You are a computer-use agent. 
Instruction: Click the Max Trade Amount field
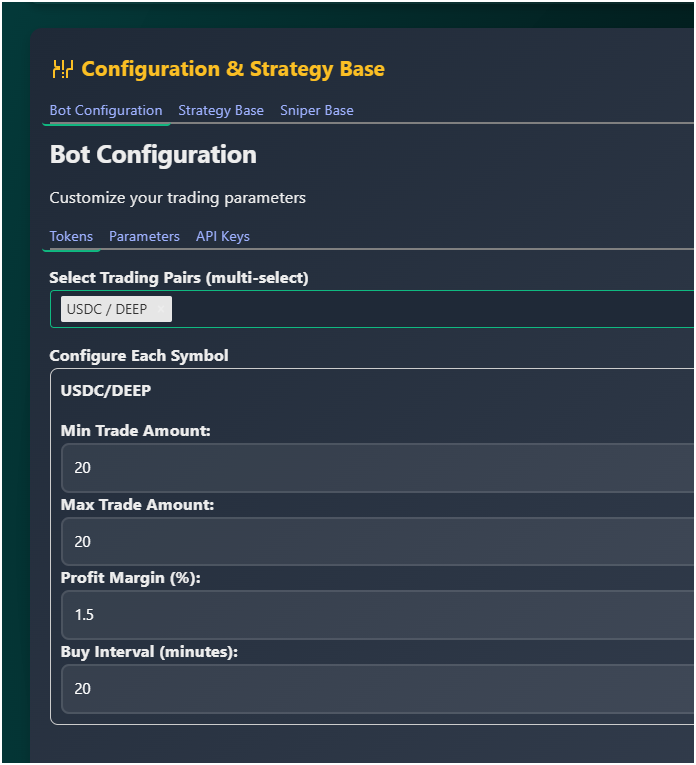[x=378, y=542]
